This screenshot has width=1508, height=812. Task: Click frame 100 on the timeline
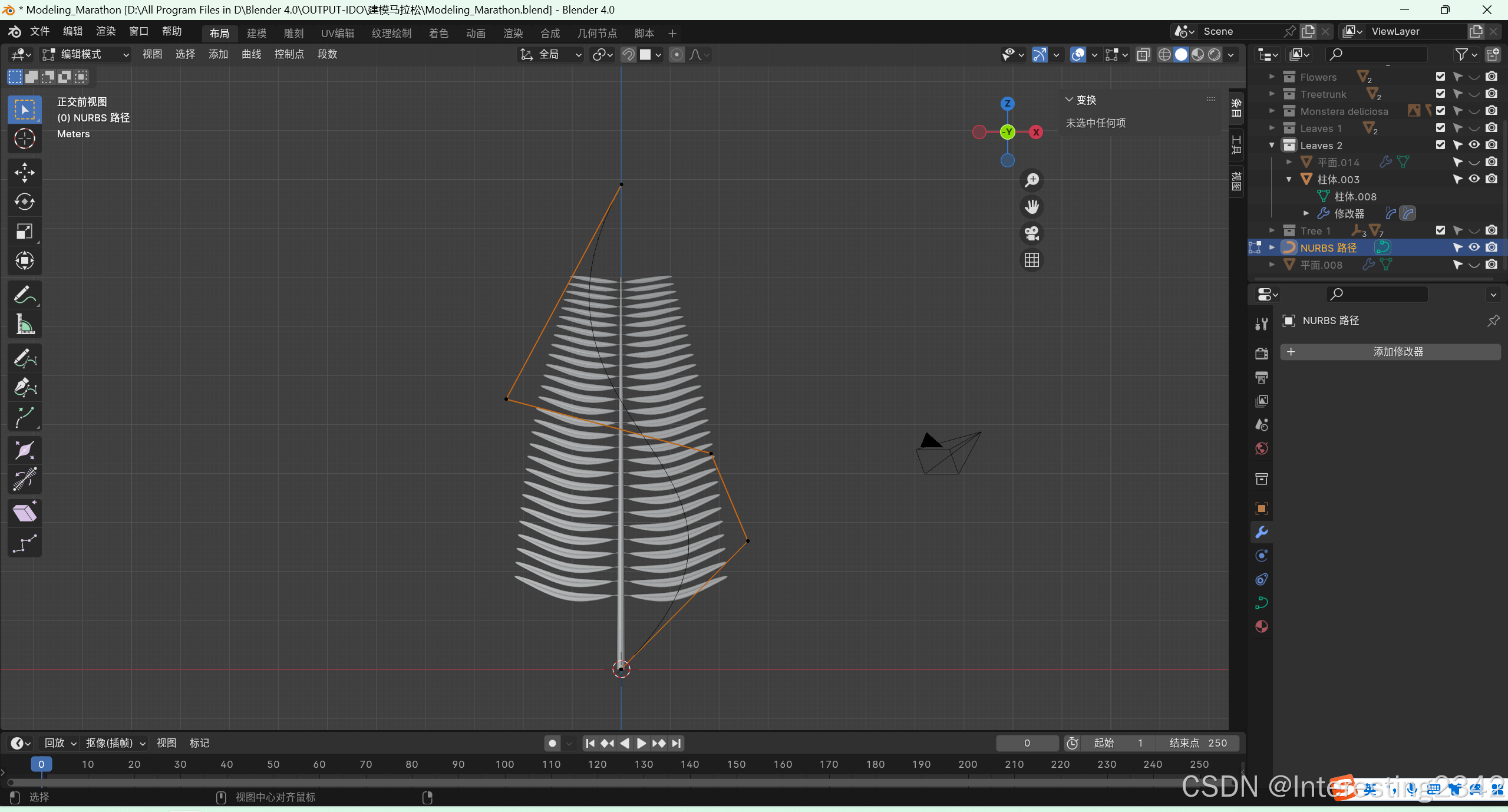[x=504, y=764]
